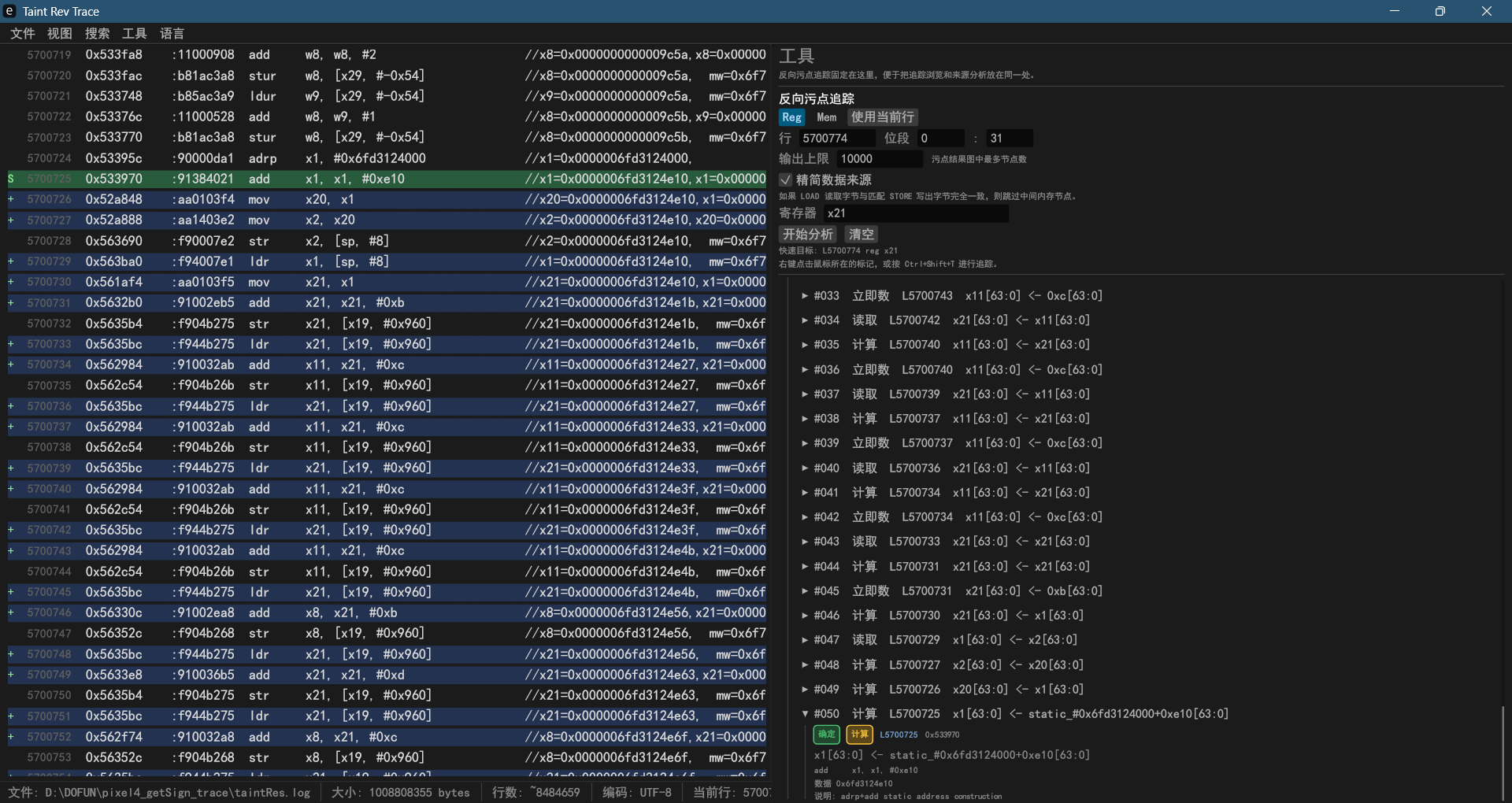Image resolution: width=1512 pixels, height=803 pixels.
Task: Open the 文件 menu
Action: [x=23, y=33]
